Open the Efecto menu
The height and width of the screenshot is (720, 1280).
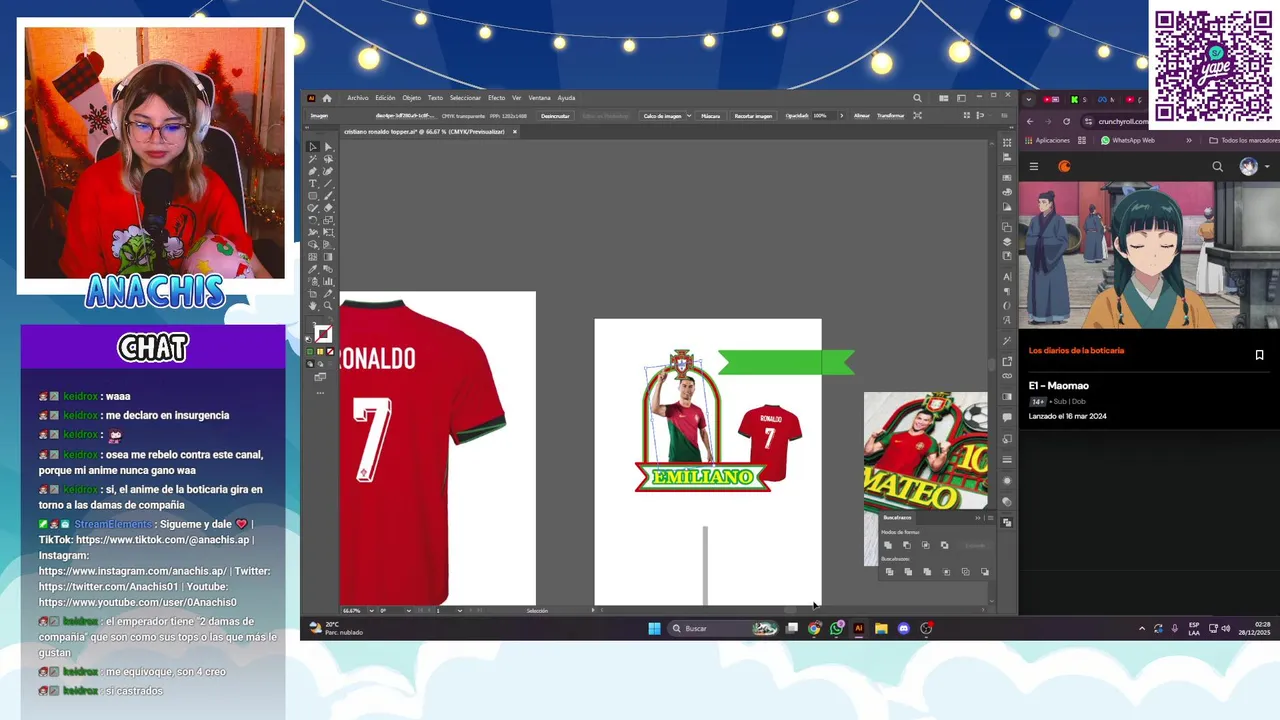[x=497, y=98]
